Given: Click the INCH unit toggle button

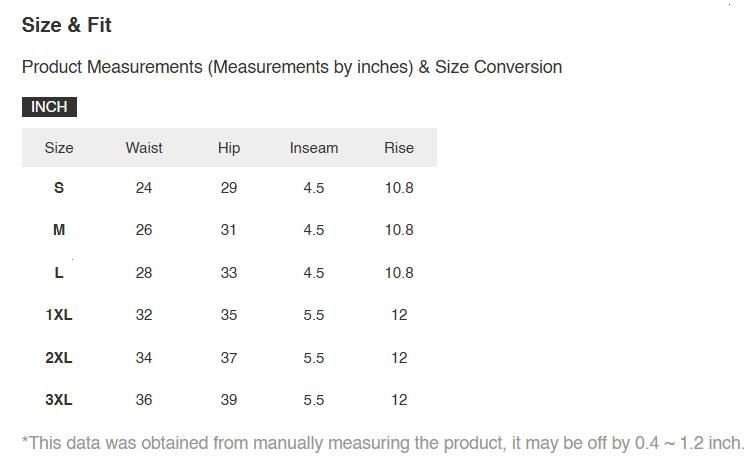Looking at the screenshot, I should tap(49, 107).
